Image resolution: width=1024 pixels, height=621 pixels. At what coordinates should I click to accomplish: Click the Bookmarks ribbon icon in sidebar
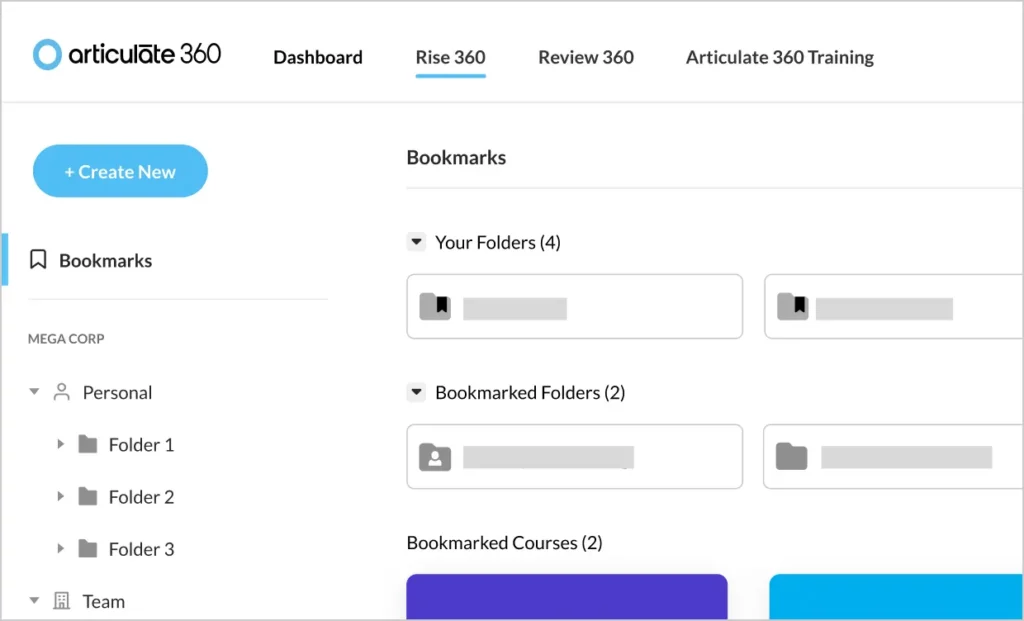pos(39,260)
